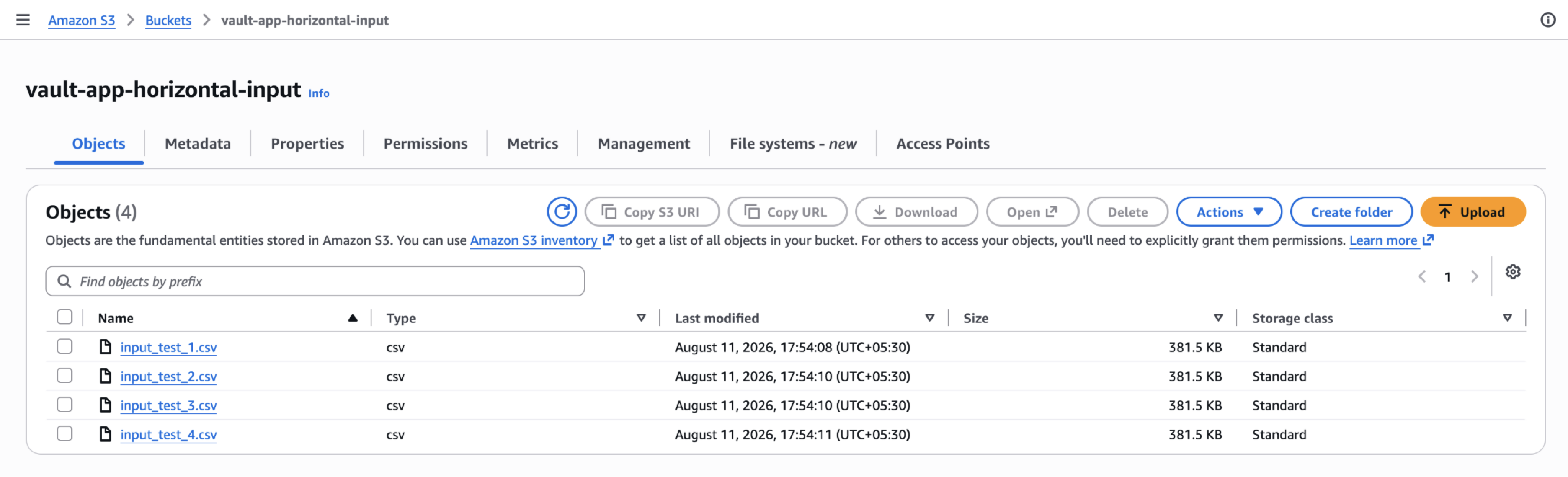
Task: Click the Delete button
Action: pyautogui.click(x=1127, y=212)
